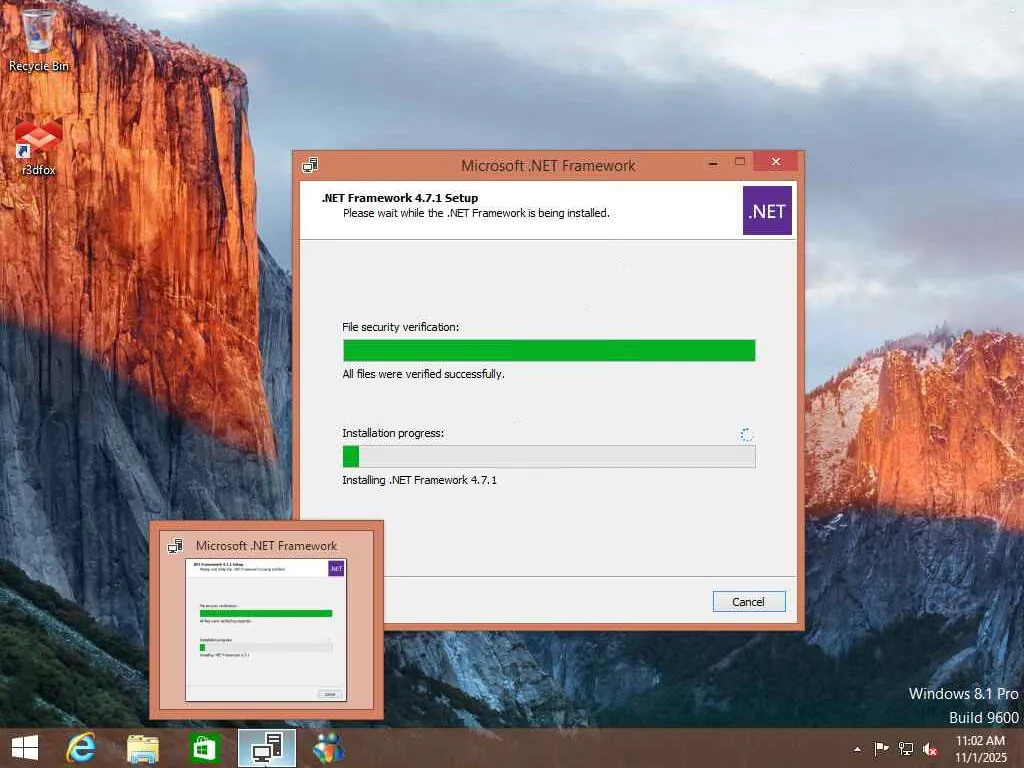Open the network status tray icon
The height and width of the screenshot is (768, 1024).
(x=906, y=749)
